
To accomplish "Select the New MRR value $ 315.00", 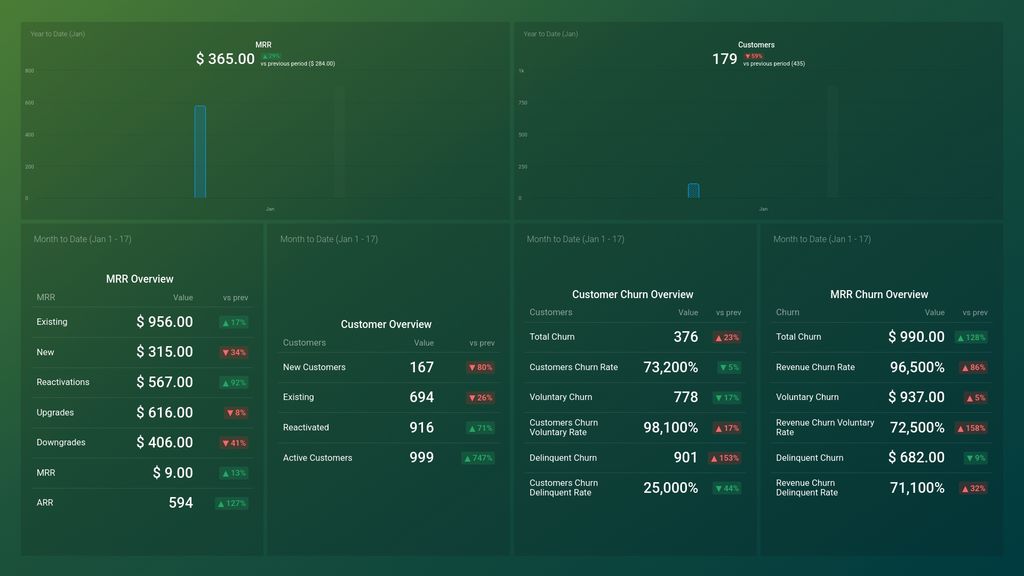I will coord(165,352).
